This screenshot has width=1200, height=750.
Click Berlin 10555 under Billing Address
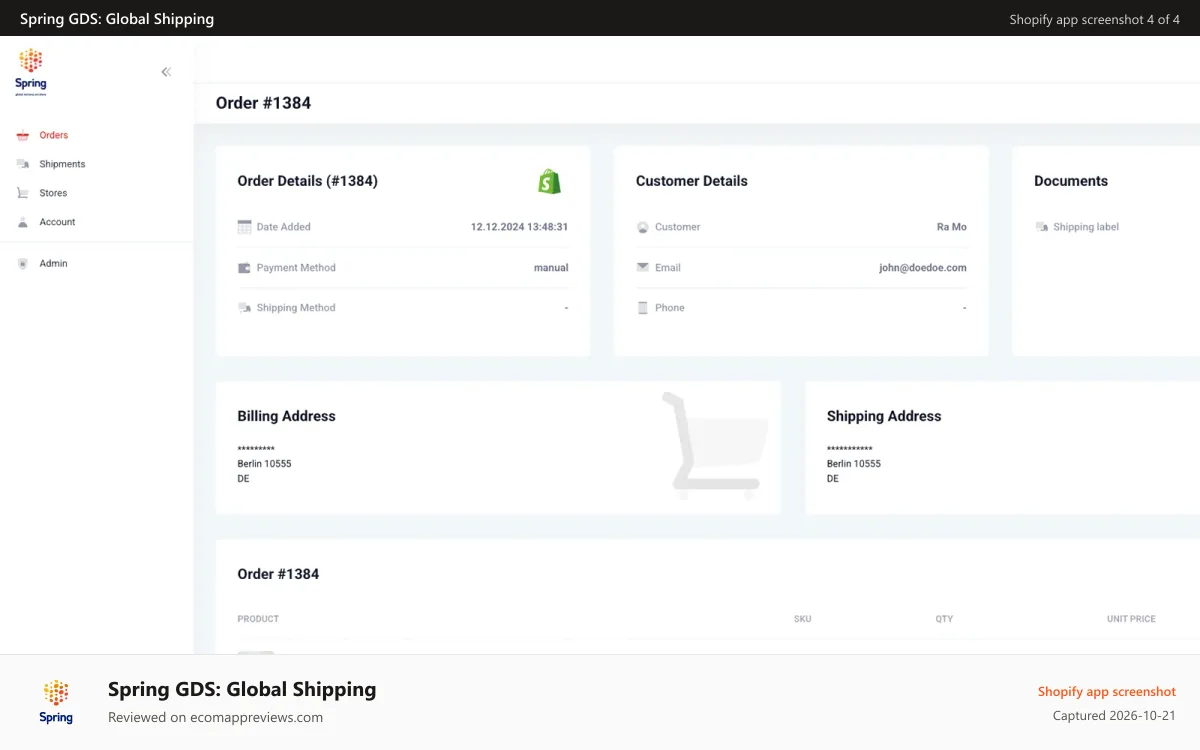264,464
